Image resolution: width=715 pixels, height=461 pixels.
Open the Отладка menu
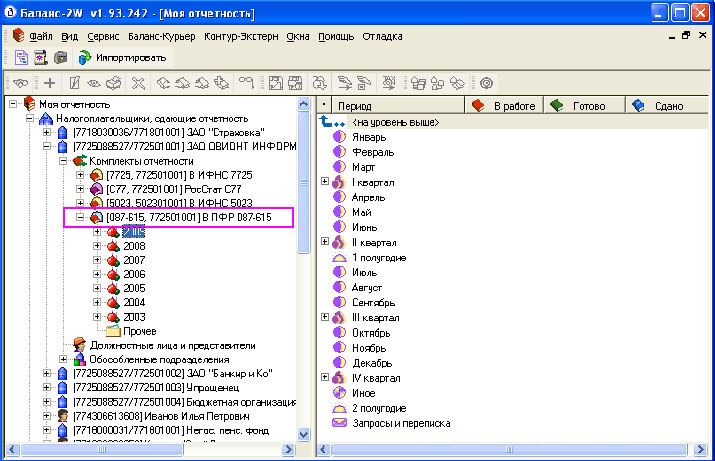(x=382, y=36)
